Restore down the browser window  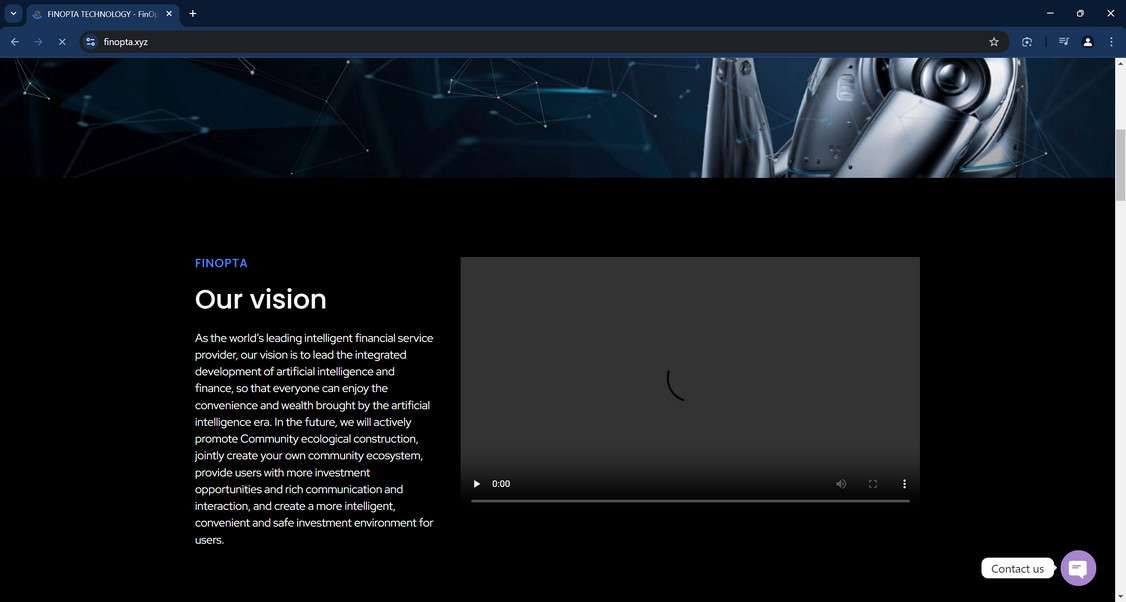1080,14
